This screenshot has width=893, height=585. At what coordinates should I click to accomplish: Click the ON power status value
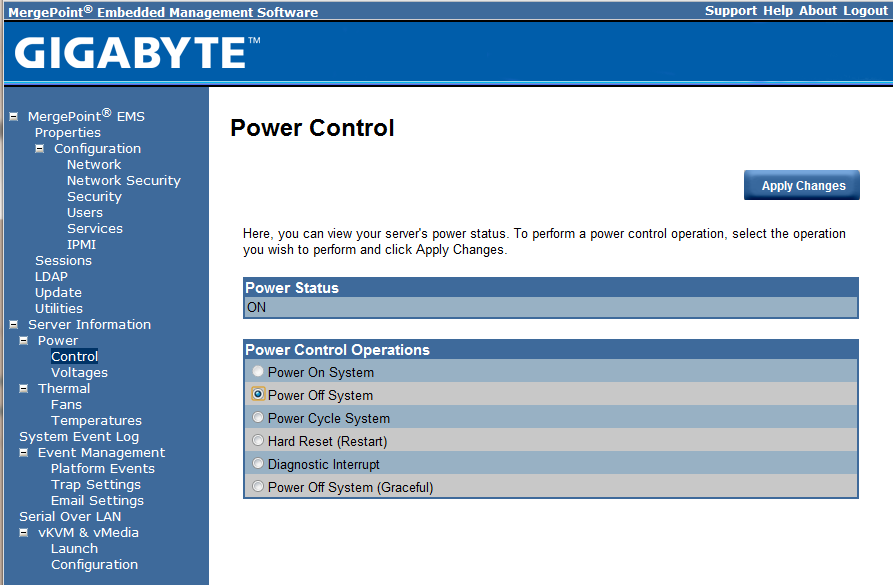256,308
